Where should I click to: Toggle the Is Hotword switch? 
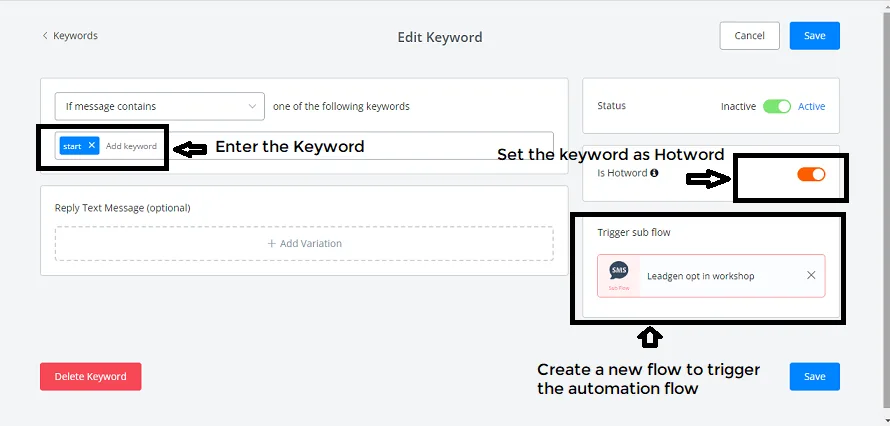(x=811, y=174)
